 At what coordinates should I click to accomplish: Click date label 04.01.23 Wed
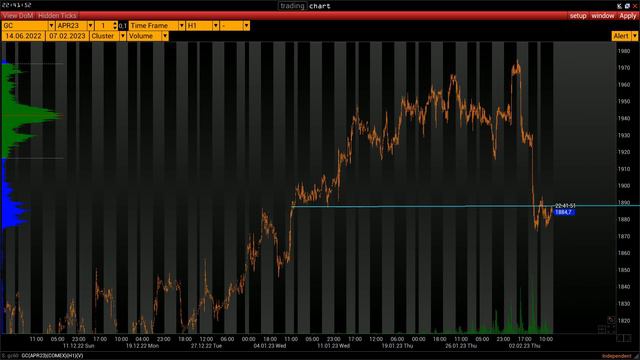click(270, 346)
